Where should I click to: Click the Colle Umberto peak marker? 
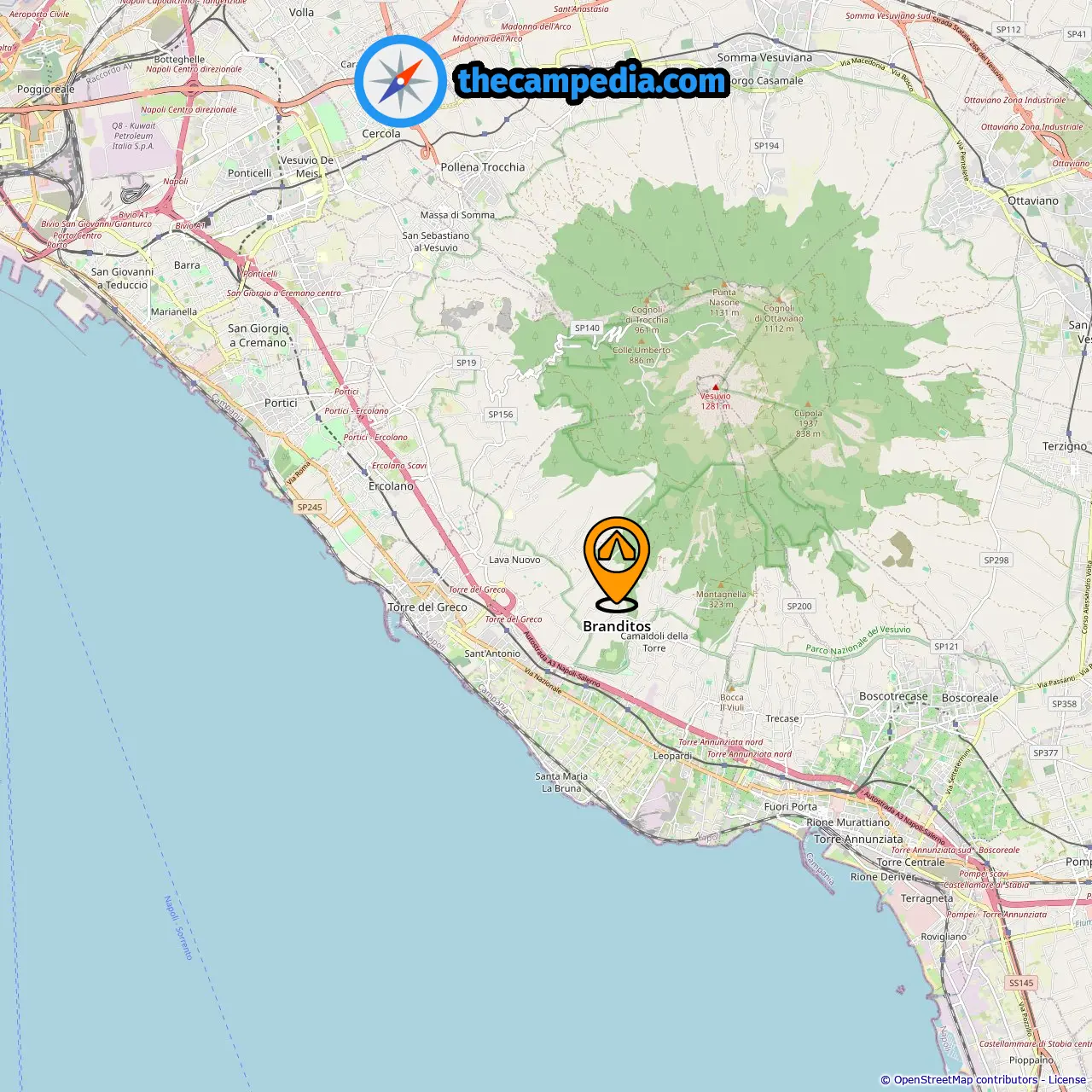642,340
